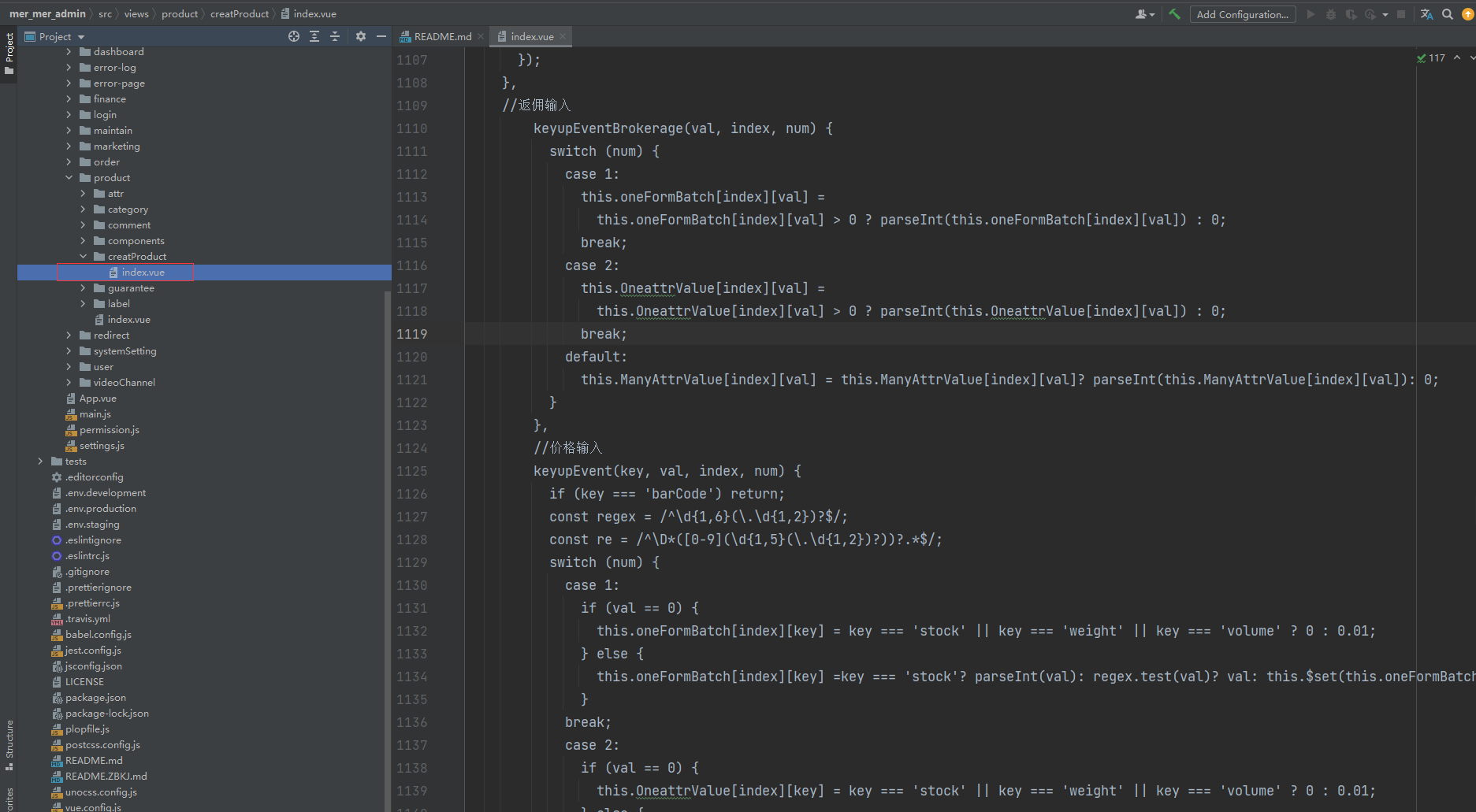Open the Project tool window sidebar tab

pyautogui.click(x=9, y=54)
